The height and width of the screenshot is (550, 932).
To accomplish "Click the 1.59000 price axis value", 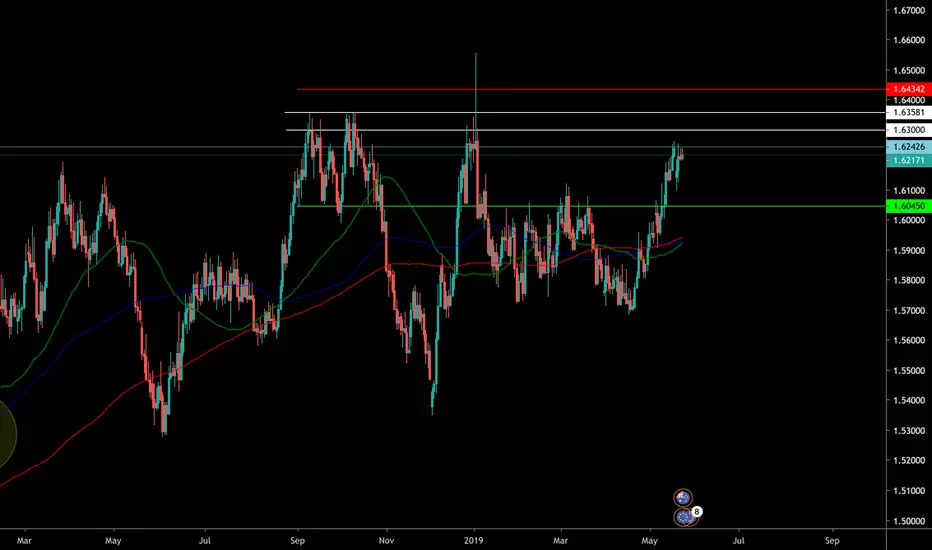I will pyautogui.click(x=909, y=250).
